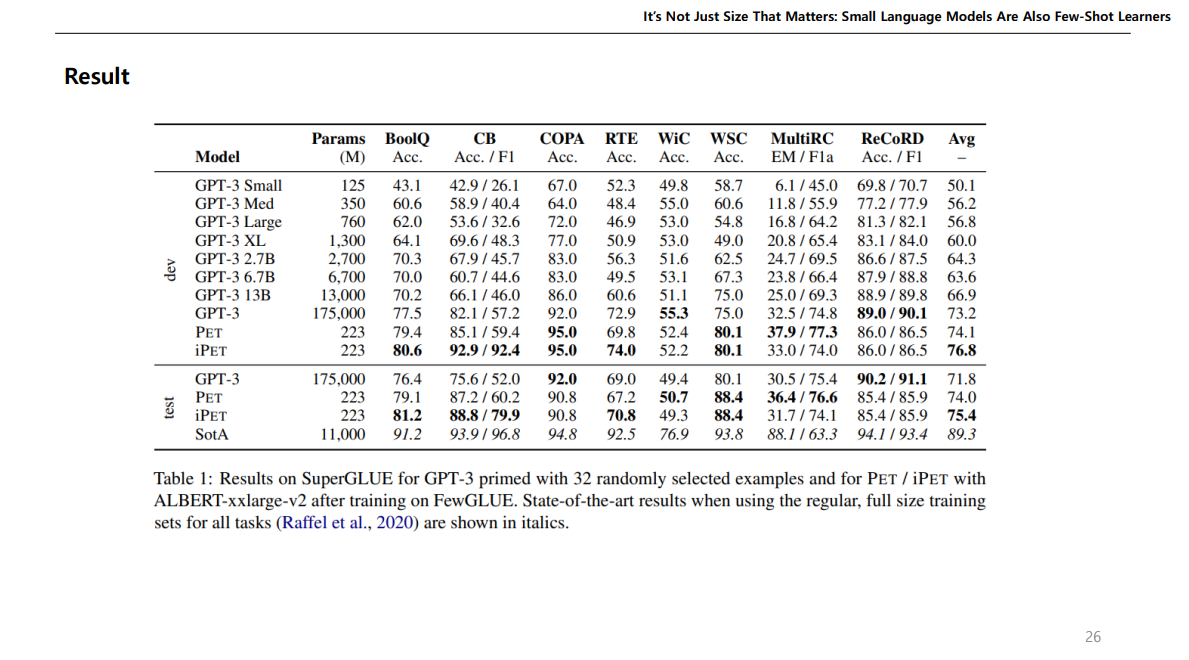Click GPT-3 Small BoolQ value 43.1
The width and height of the screenshot is (1189, 660).
pos(406,186)
